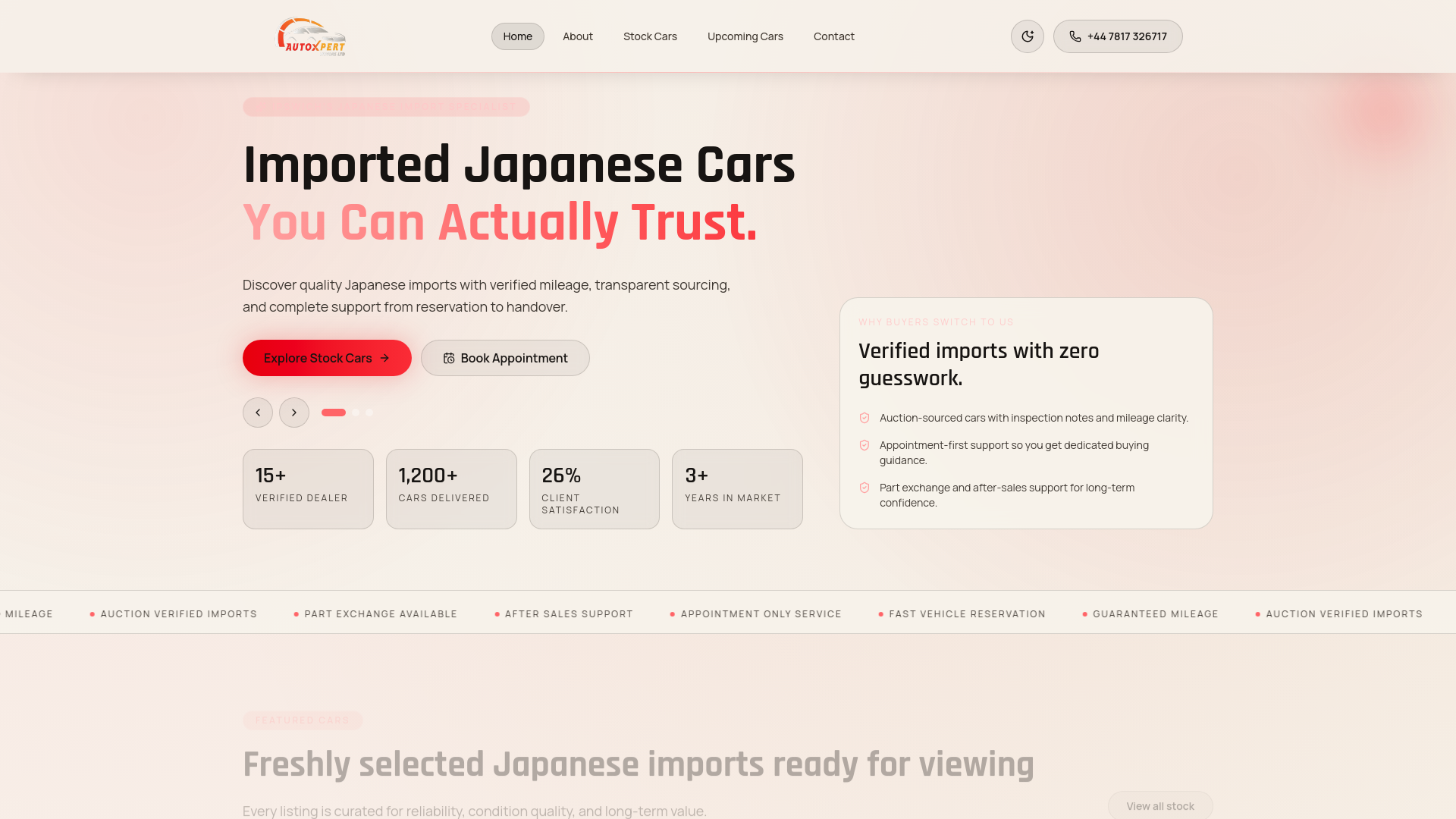Open Upcoming Cars page
The width and height of the screenshot is (1456, 819).
pos(745,36)
